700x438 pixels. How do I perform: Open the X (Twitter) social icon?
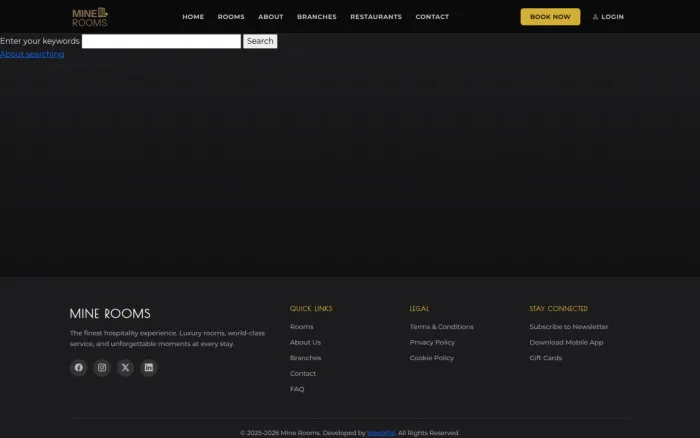tap(125, 367)
